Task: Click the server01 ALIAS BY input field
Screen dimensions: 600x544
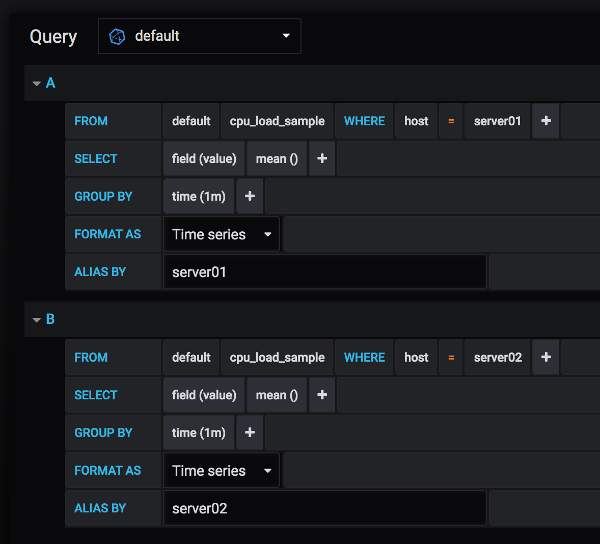Action: (324, 272)
